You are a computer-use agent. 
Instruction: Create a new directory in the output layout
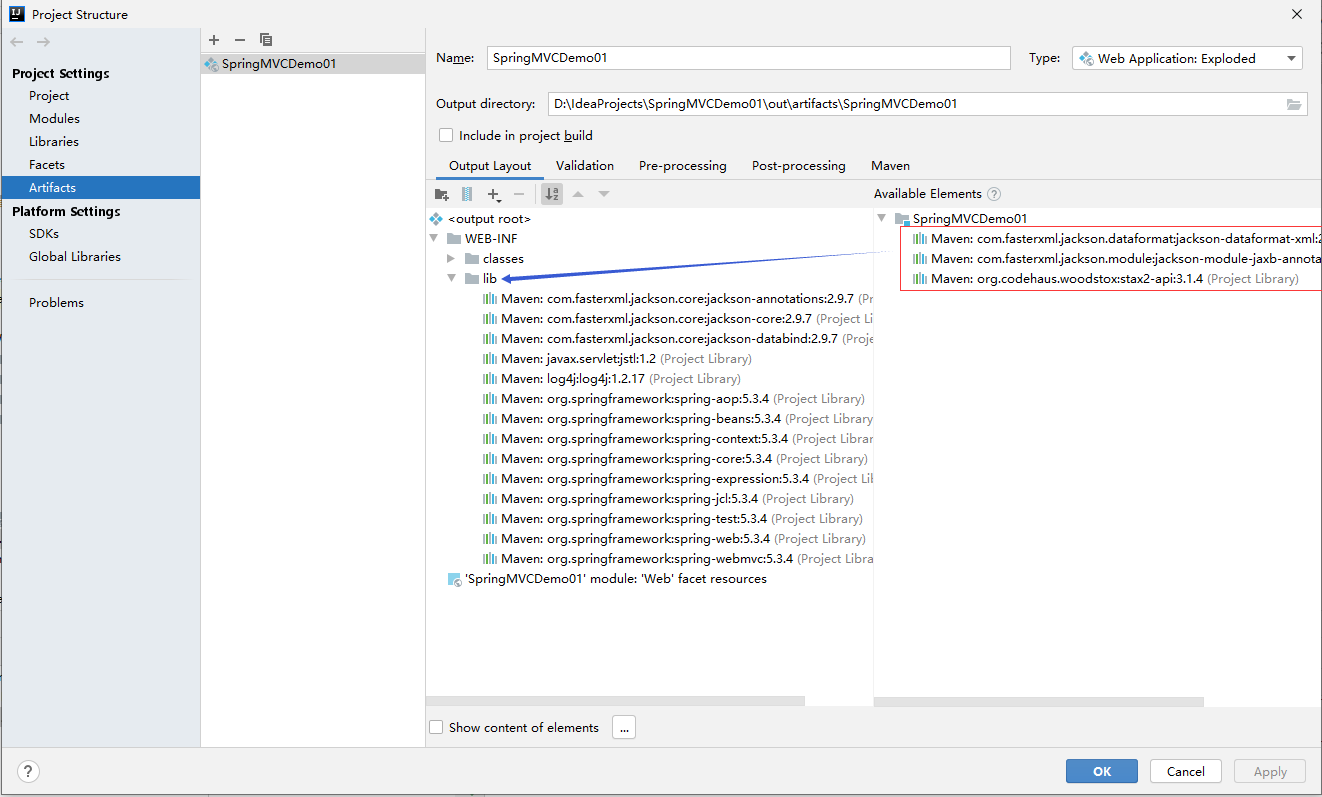point(442,194)
